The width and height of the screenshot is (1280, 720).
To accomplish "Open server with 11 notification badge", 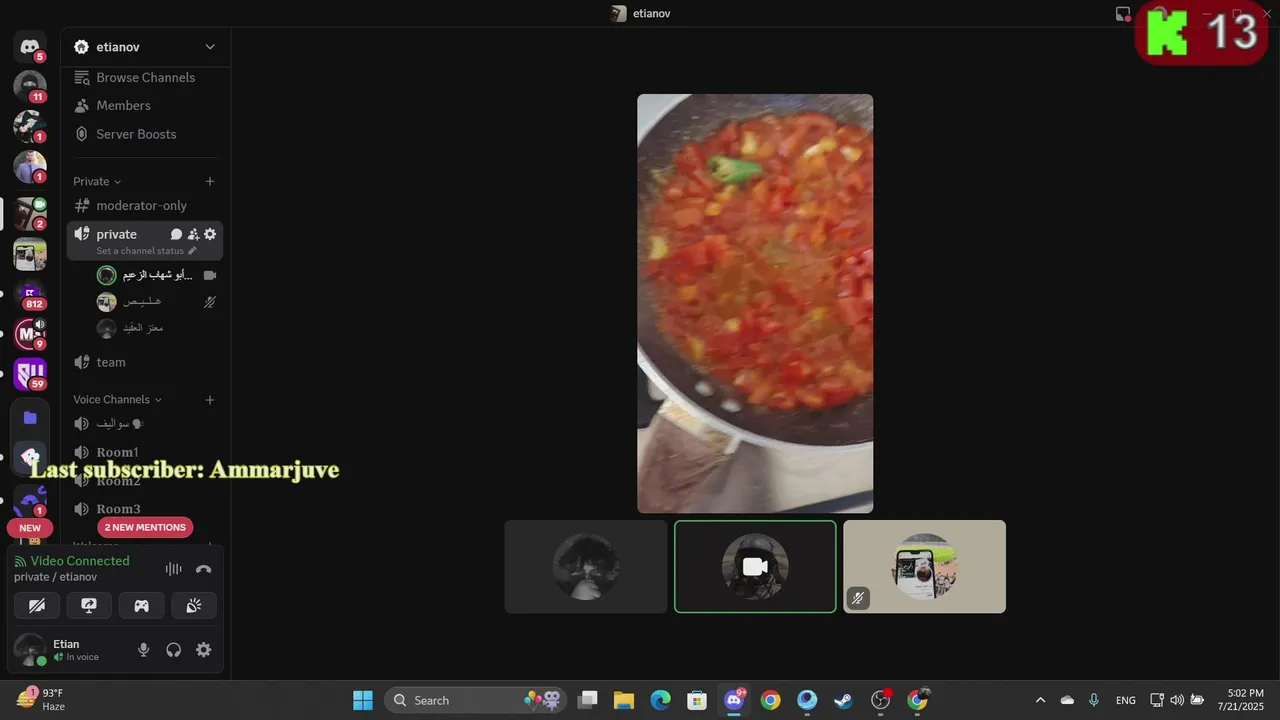I will click(x=30, y=86).
